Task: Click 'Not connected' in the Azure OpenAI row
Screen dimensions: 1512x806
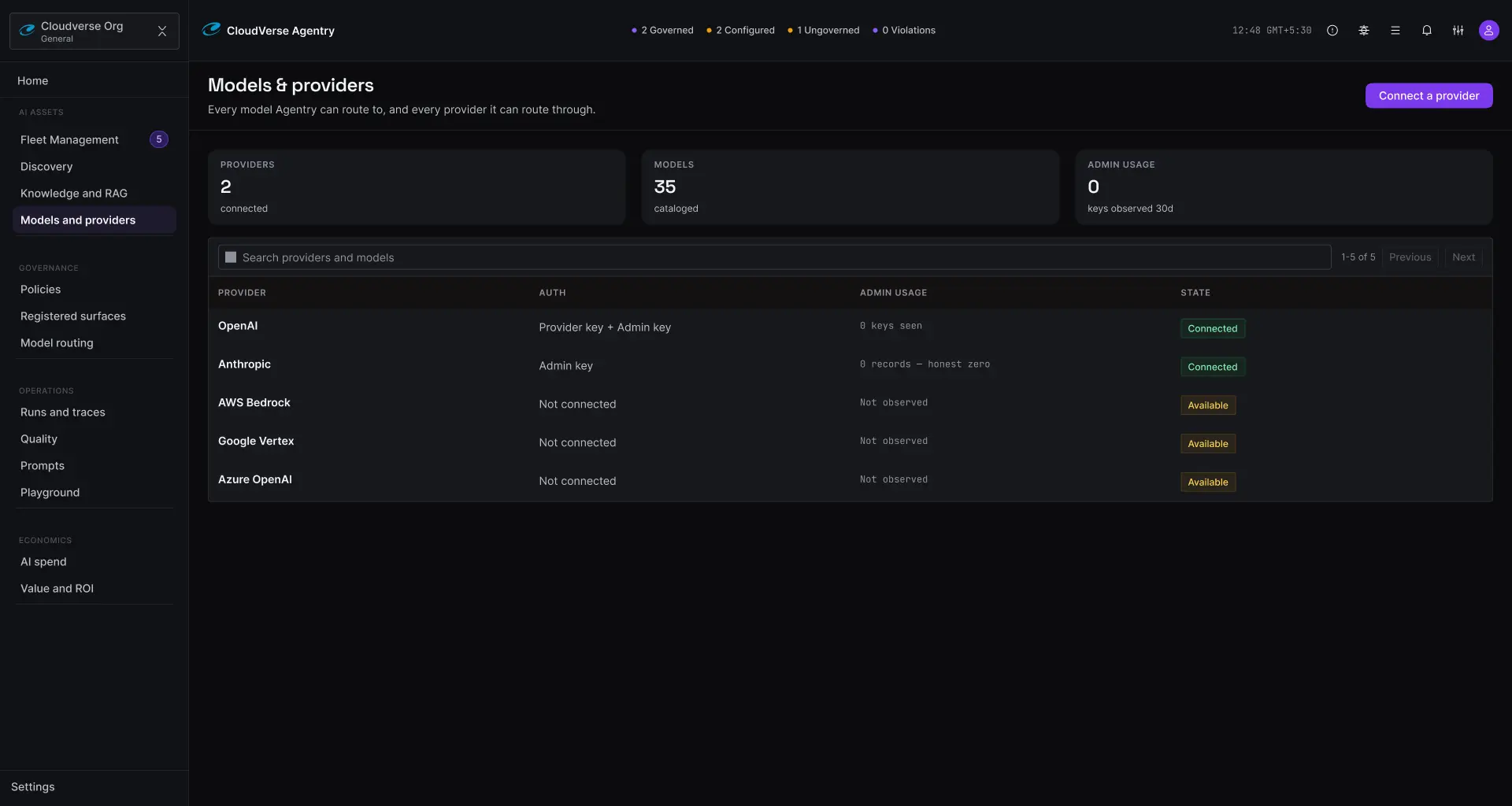Action: 577,482
